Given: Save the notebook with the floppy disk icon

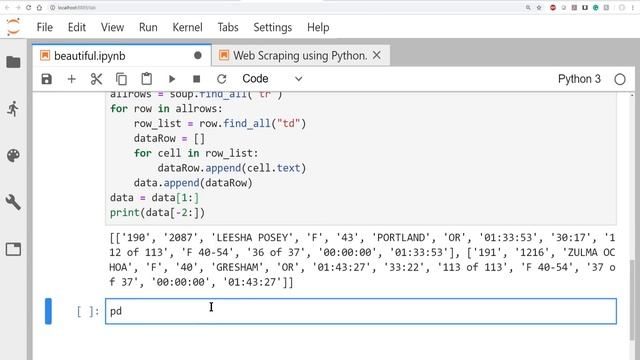Looking at the screenshot, I should 47,79.
